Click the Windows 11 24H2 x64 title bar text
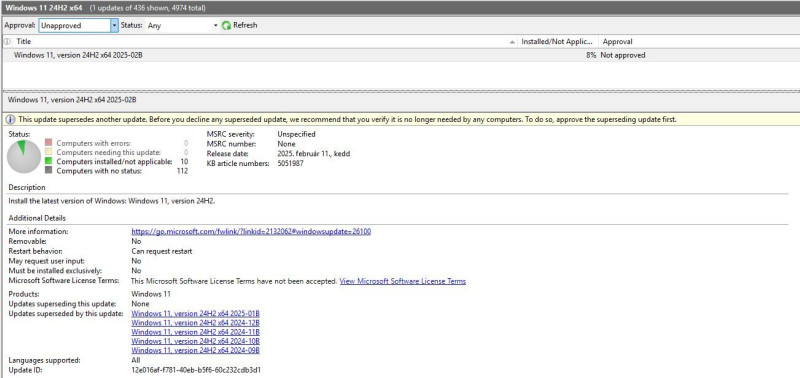This screenshot has height=378, width=800. coord(44,8)
